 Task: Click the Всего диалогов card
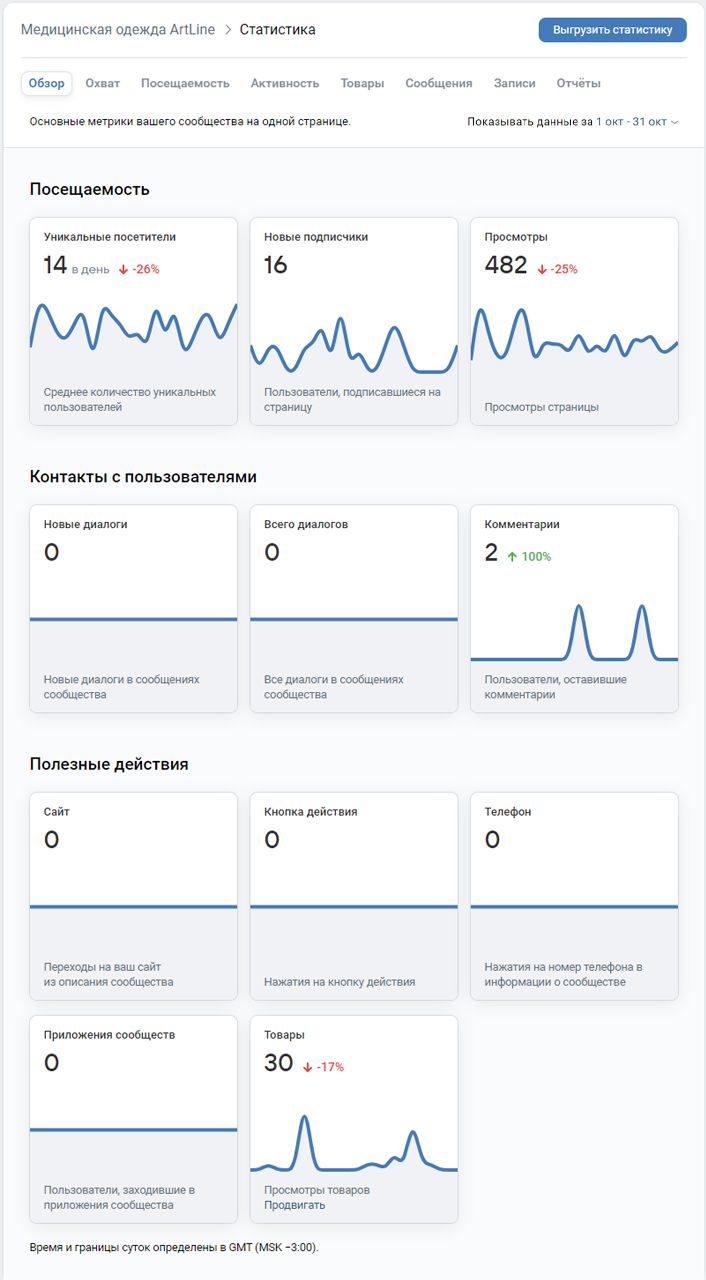pos(354,609)
